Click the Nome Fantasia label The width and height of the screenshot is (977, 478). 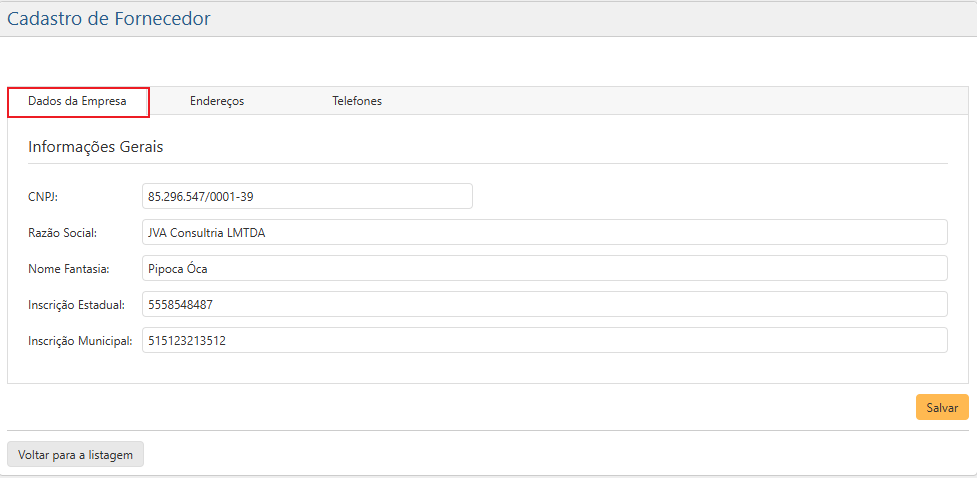pos(68,269)
